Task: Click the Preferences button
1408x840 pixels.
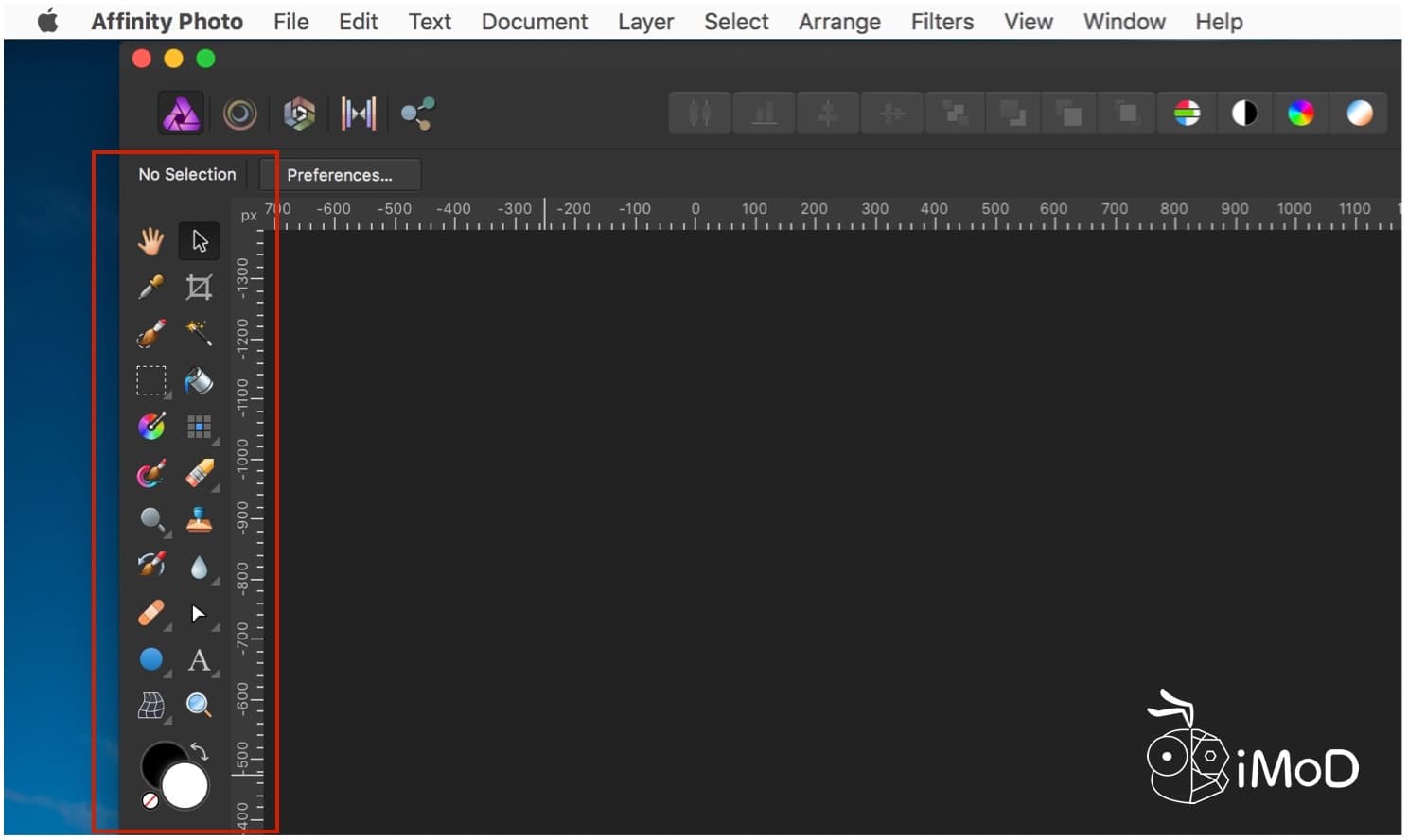Action: [x=340, y=174]
